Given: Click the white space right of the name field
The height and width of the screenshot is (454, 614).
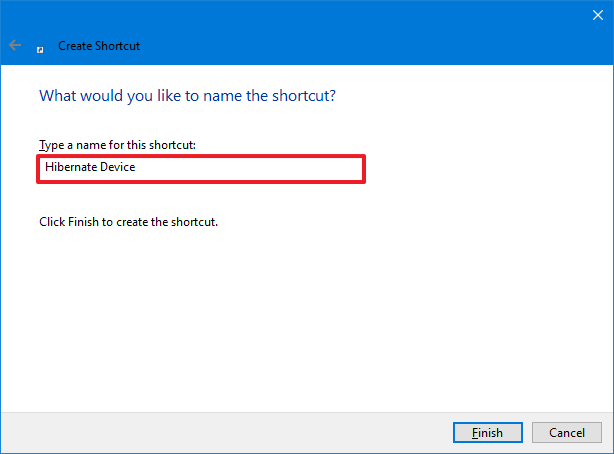Looking at the screenshot, I should [480, 168].
